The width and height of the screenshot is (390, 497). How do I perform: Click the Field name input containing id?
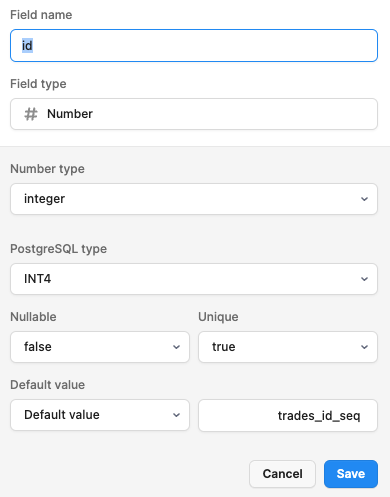(x=194, y=45)
